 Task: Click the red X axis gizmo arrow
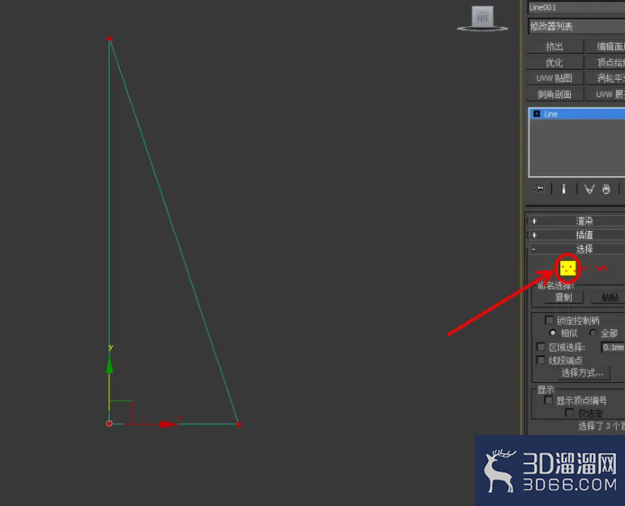169,424
